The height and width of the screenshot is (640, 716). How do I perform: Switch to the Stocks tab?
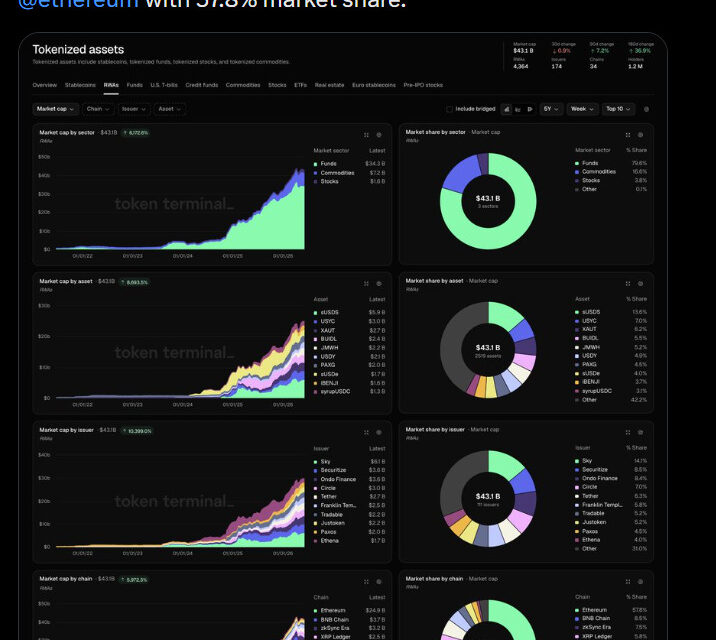point(277,85)
